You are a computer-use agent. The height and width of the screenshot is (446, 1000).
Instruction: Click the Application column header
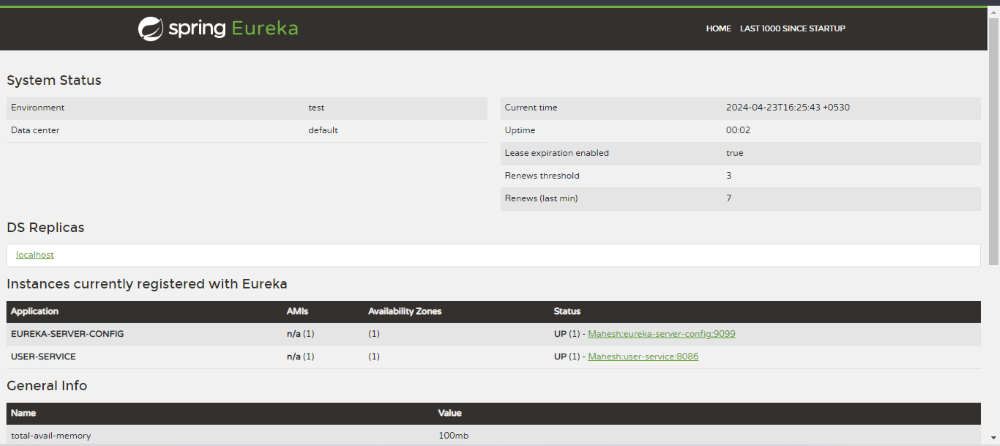(35, 311)
